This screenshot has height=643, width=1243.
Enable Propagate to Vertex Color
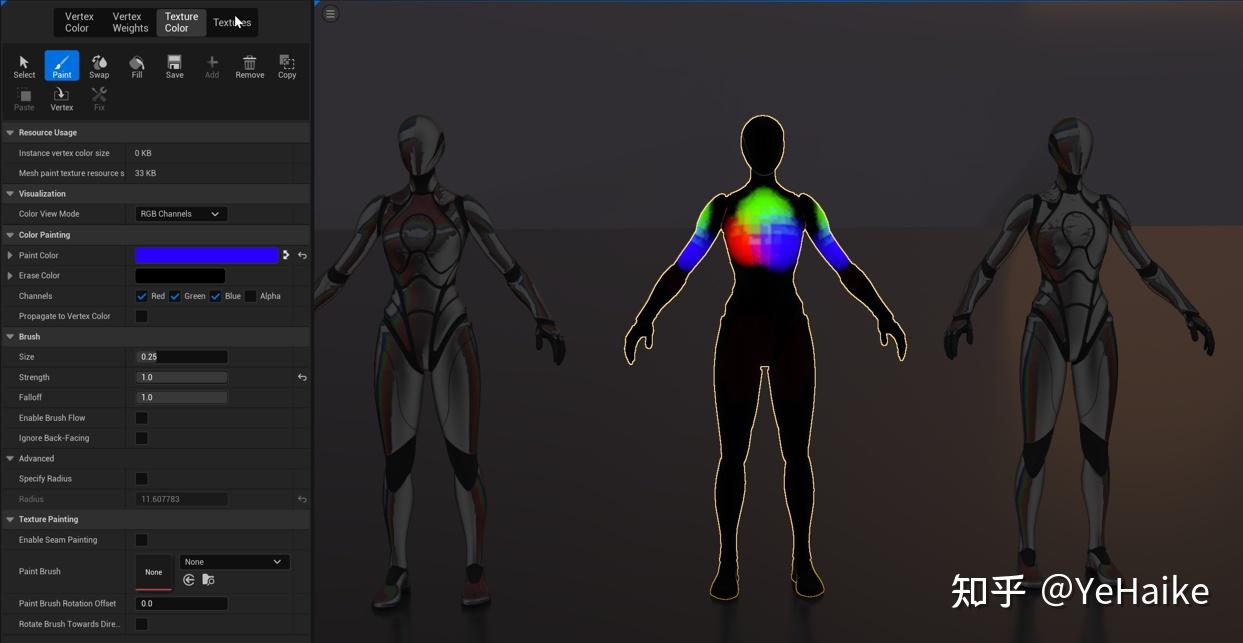(142, 316)
